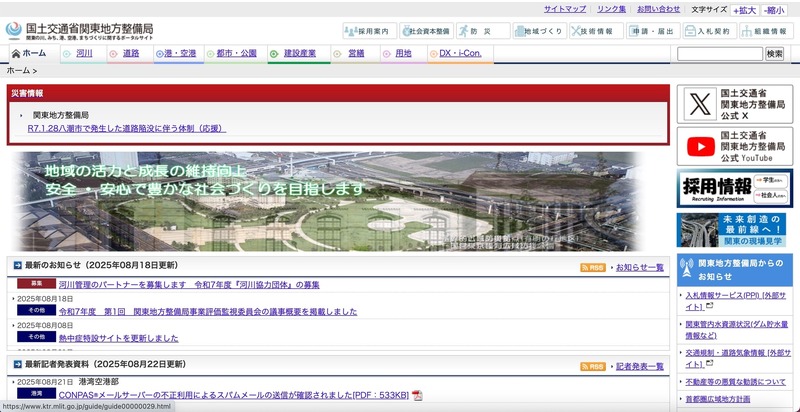The height and width of the screenshot is (412, 800).
Task: Select the 道路 tab in the navigation bar
Action: (x=130, y=53)
